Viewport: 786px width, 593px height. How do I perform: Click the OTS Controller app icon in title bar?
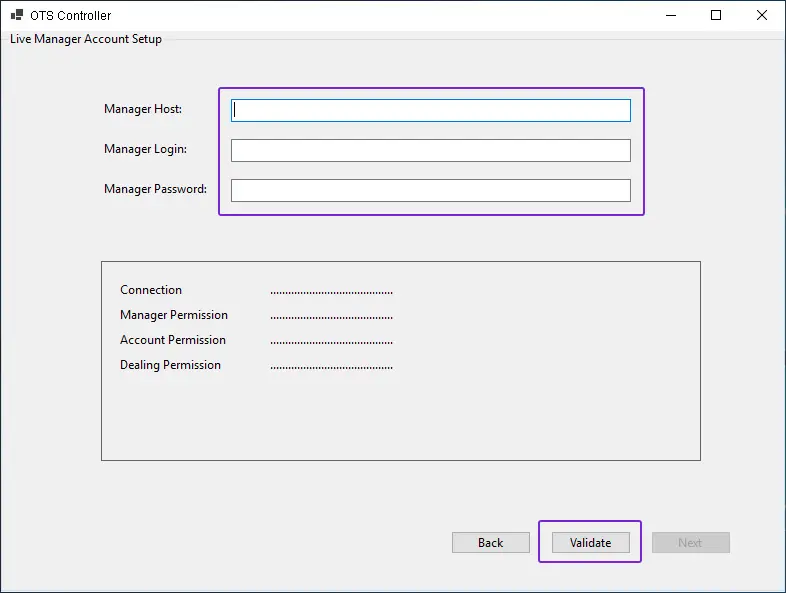[17, 15]
